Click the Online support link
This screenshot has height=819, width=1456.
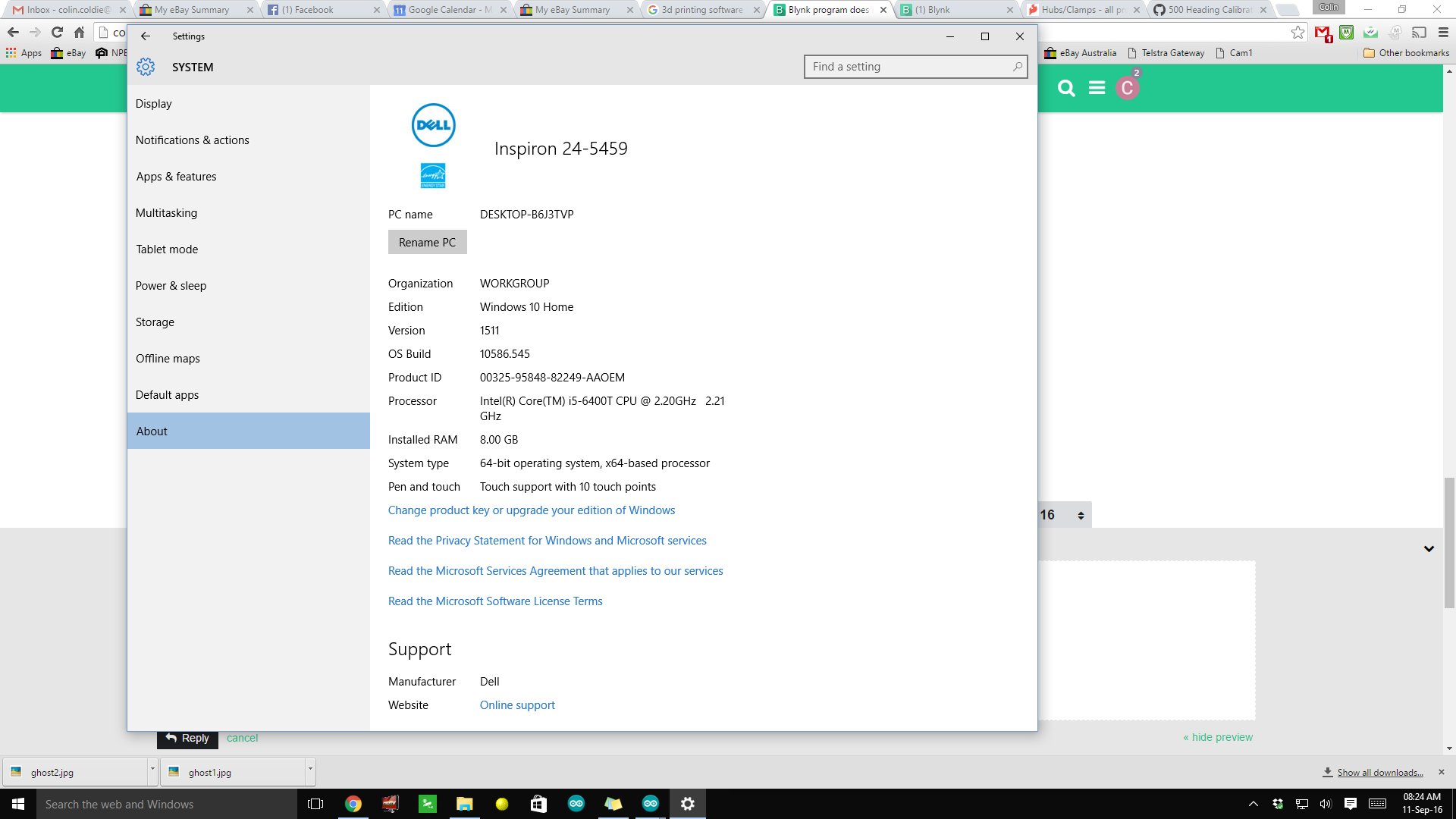point(517,705)
